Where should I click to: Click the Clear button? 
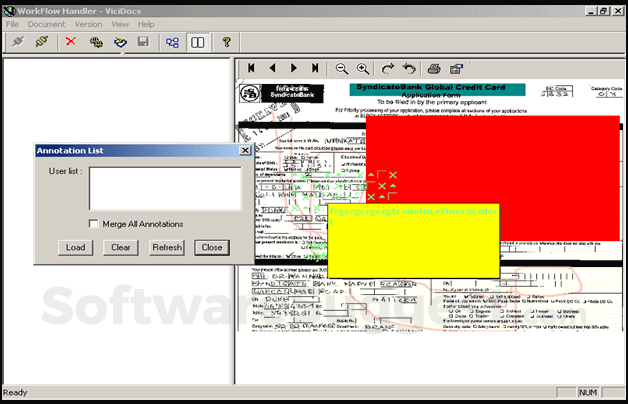pos(121,247)
